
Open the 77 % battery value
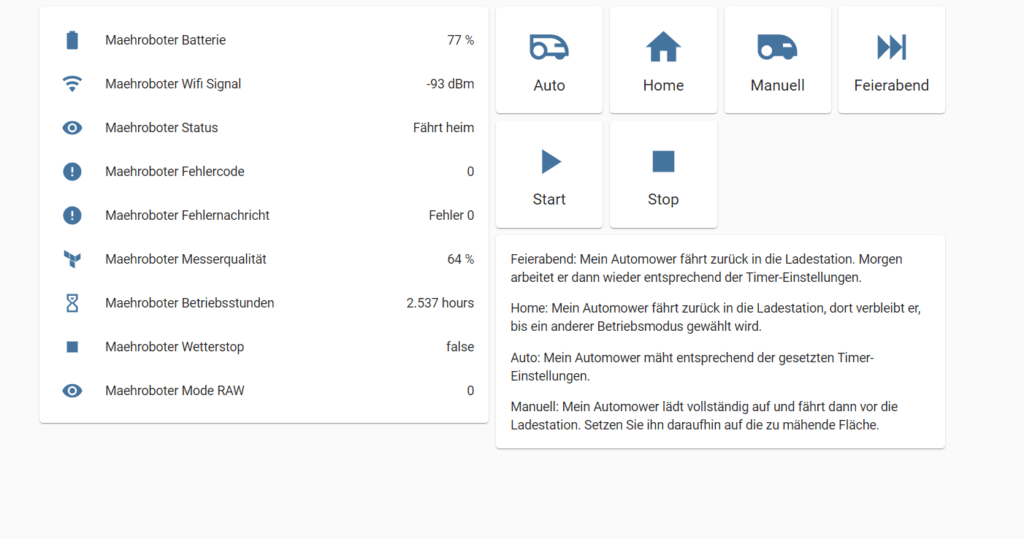pyautogui.click(x=460, y=40)
